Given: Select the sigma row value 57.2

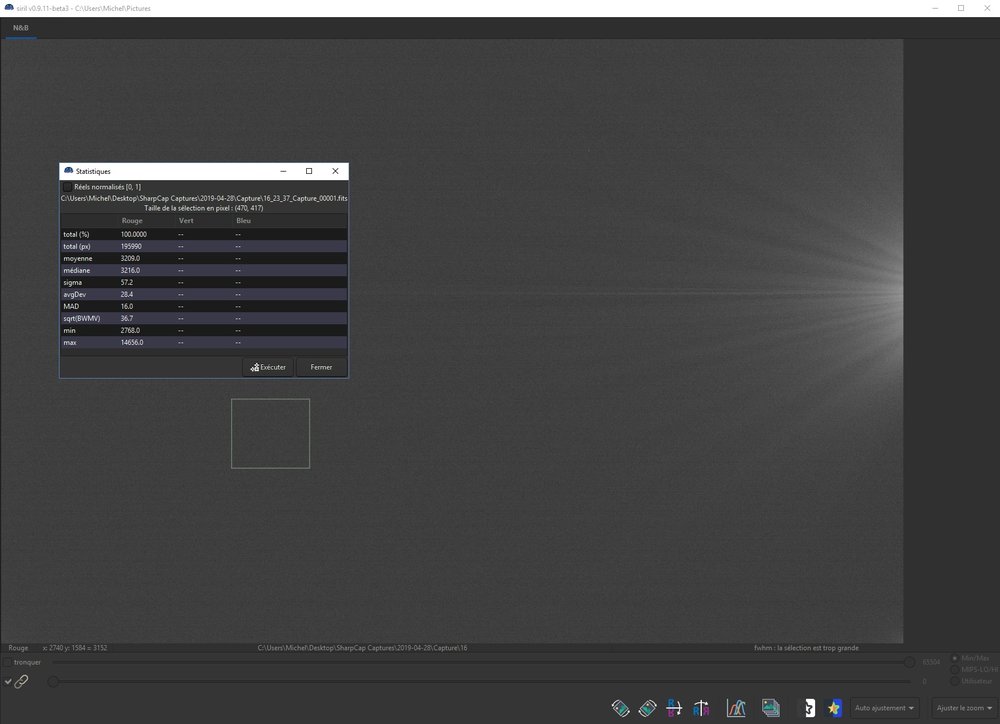Looking at the screenshot, I should point(127,283).
